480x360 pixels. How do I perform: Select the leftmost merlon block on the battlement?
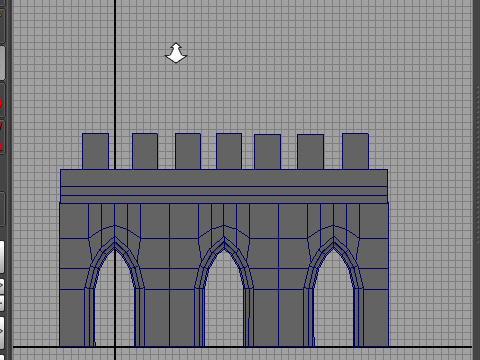coord(95,151)
